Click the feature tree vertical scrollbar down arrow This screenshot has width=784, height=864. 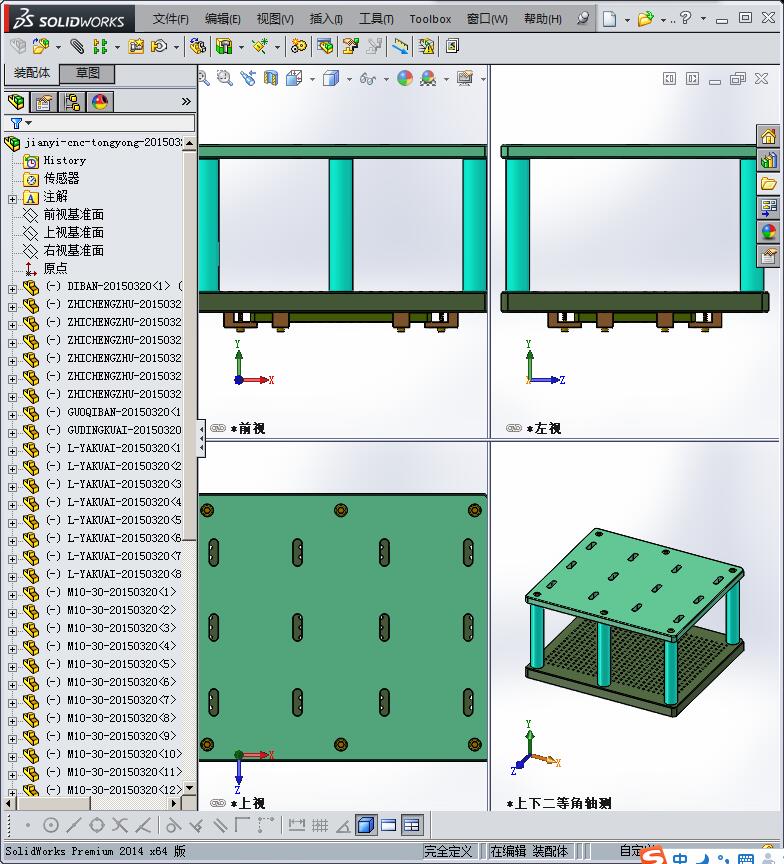pyautogui.click(x=190, y=788)
